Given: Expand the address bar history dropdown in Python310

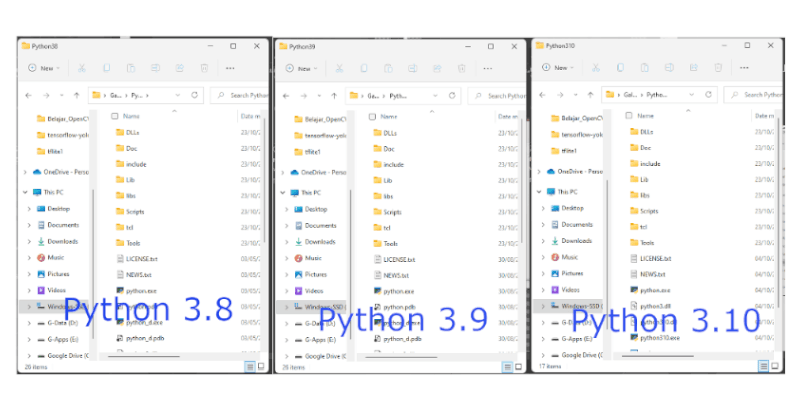Looking at the screenshot, I should pos(692,94).
